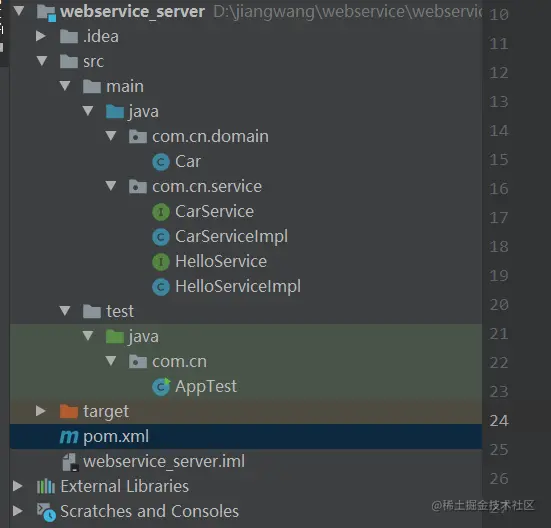Image resolution: width=551 pixels, height=528 pixels.
Task: Select the .idea folder label
Action: coord(101,37)
